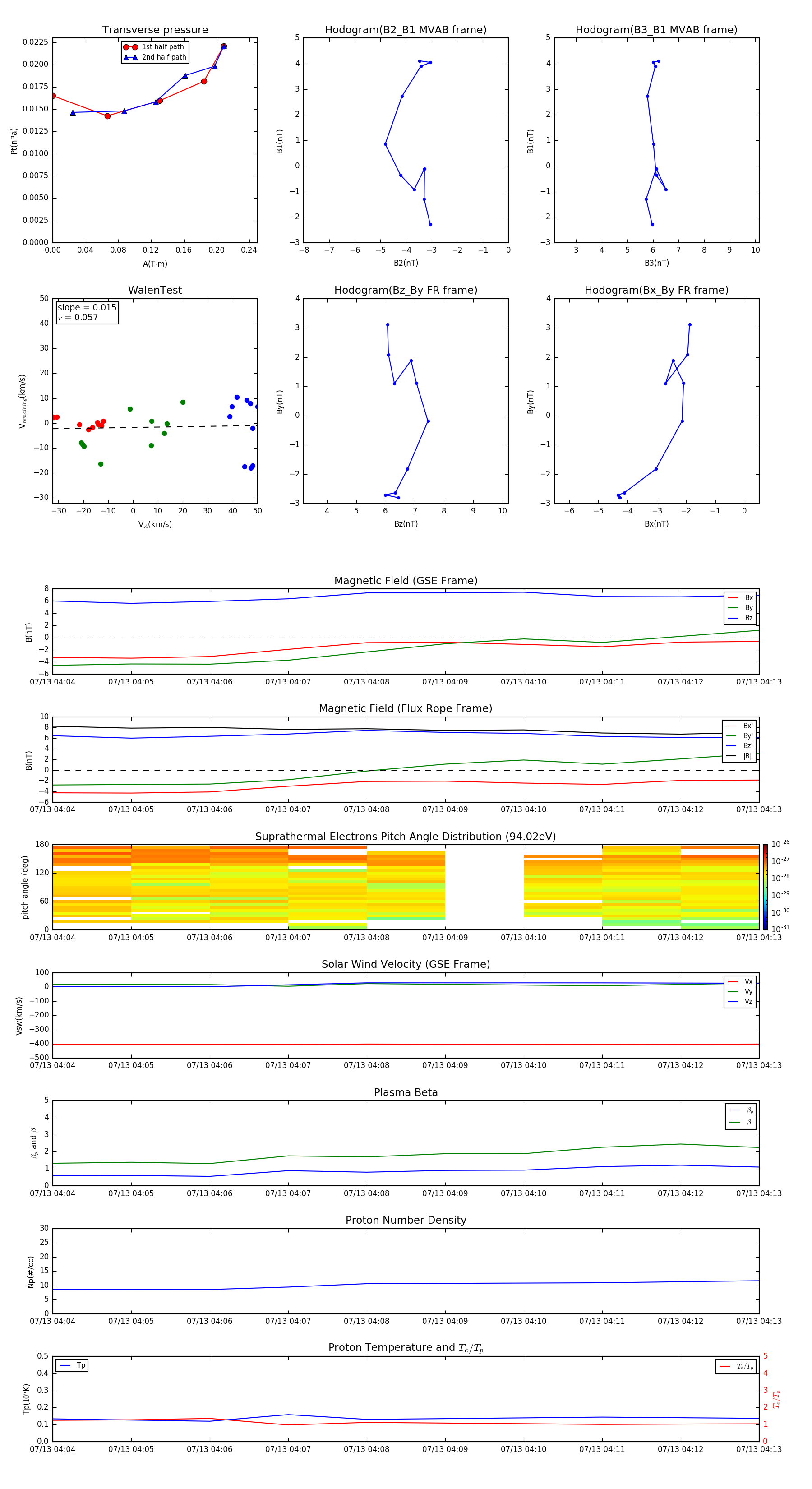
Task: Select the Bx legend entry in GSE plot
Action: click(740, 598)
